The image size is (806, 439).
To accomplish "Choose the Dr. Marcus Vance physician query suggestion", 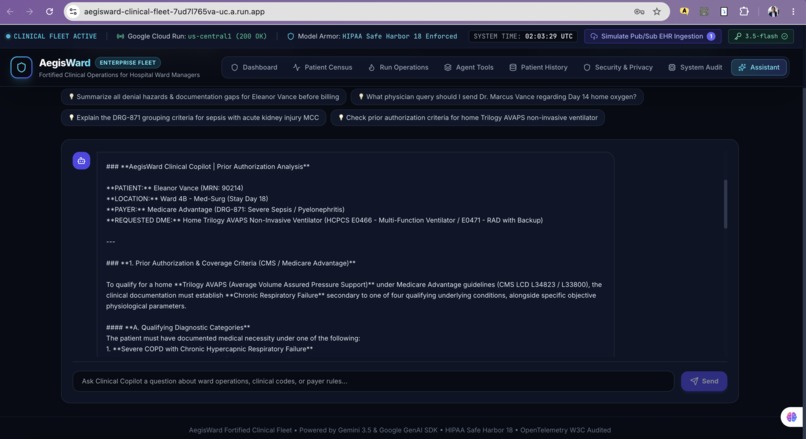I will [497, 97].
